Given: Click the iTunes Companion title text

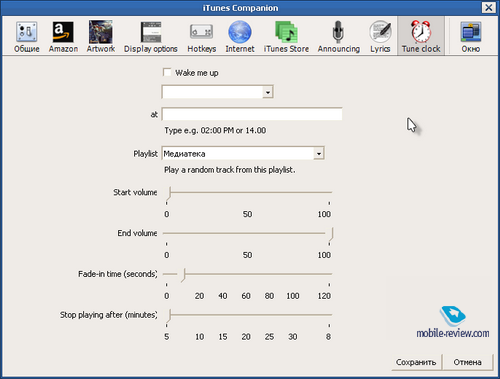Looking at the screenshot, I should coord(240,8).
